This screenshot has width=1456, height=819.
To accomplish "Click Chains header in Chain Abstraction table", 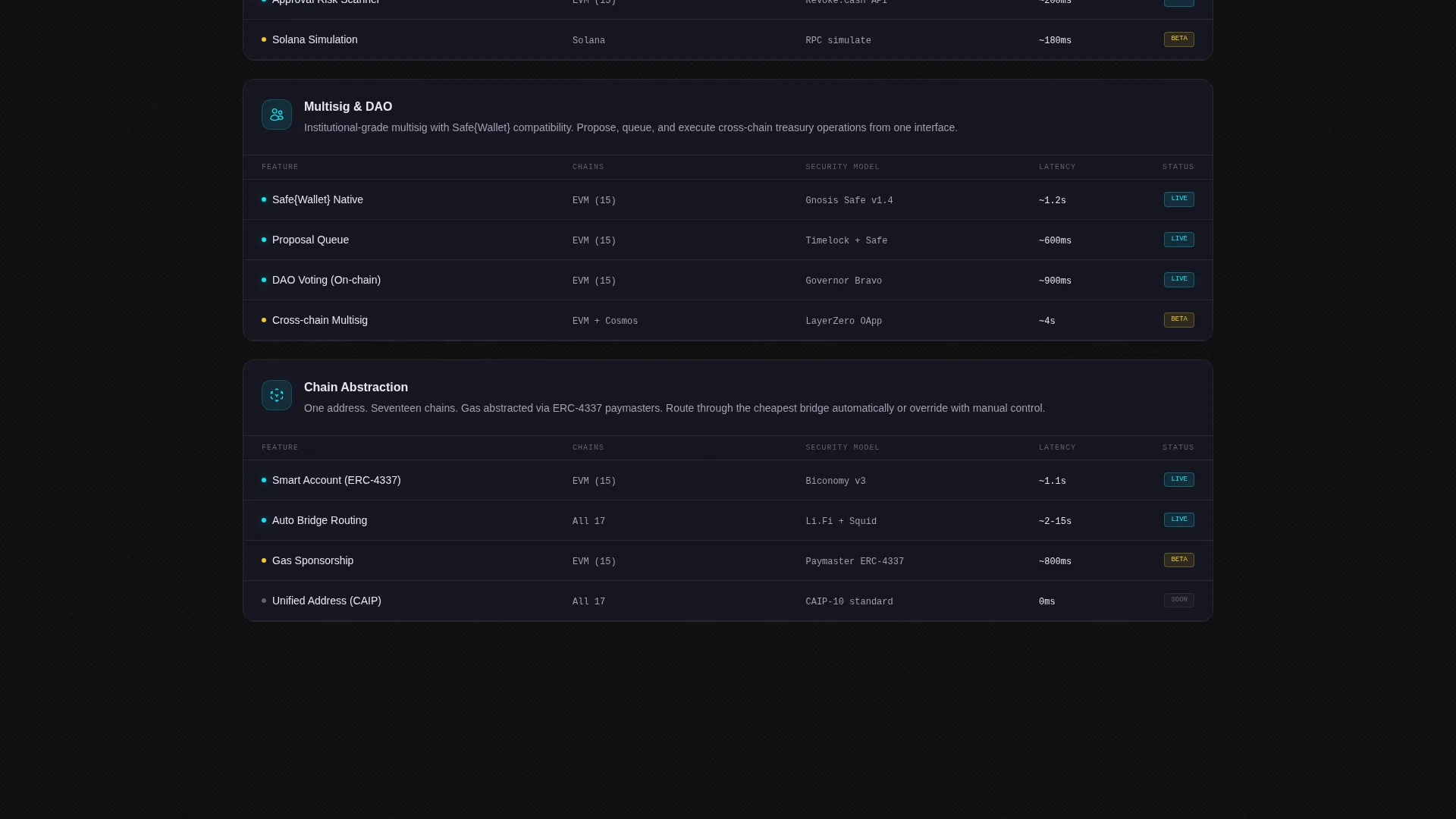I will [x=588, y=447].
